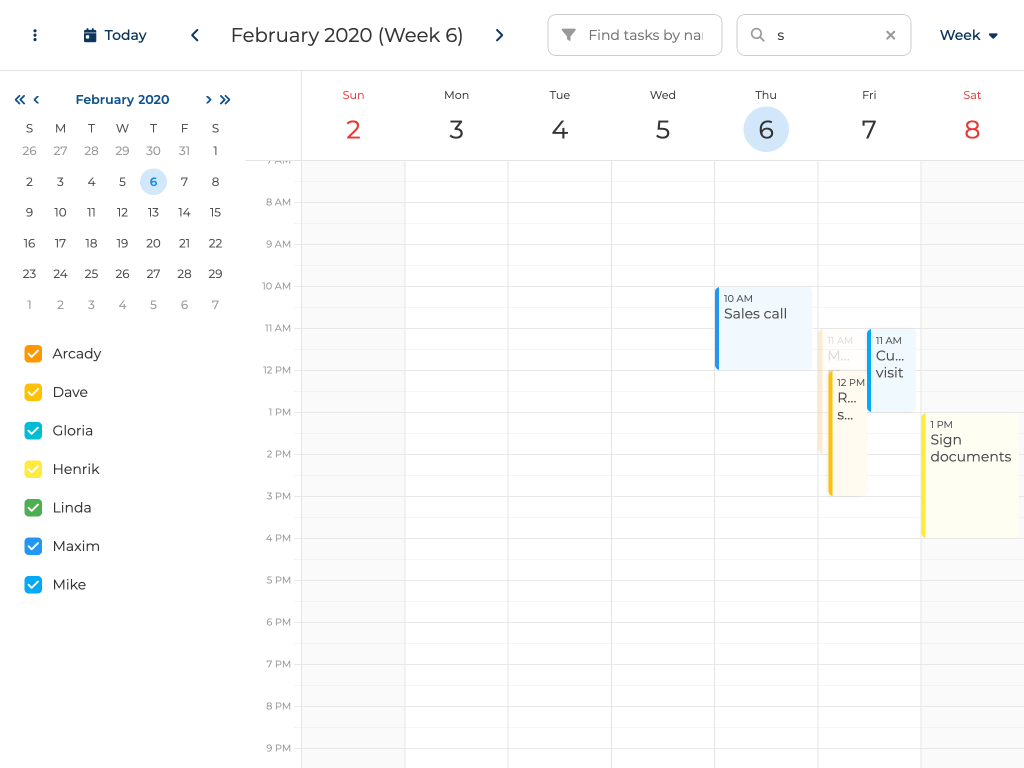Jump back one year in mini calendar
The height and width of the screenshot is (768, 1024).
19,99
